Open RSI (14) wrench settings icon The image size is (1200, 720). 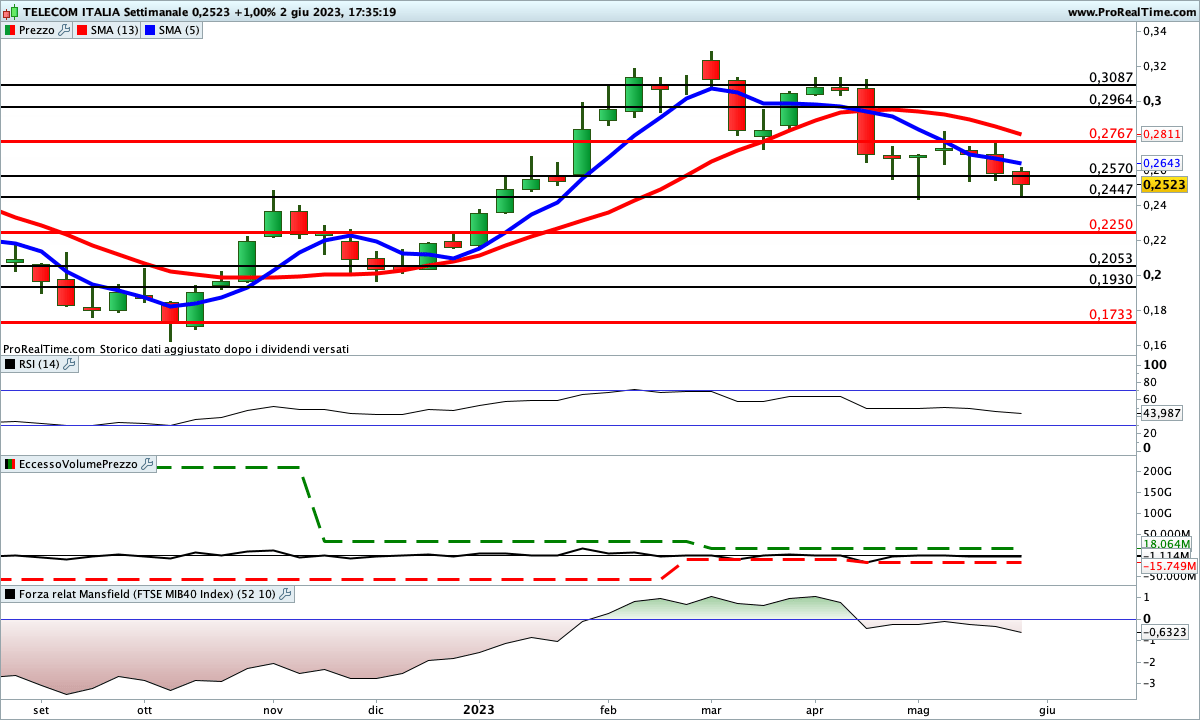70,364
